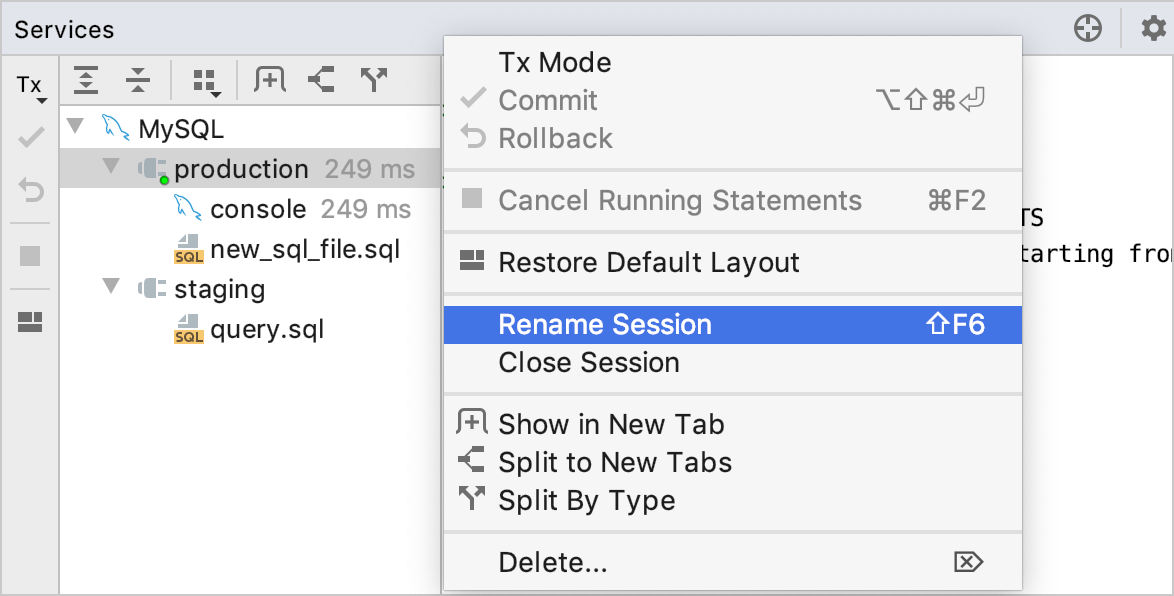Choose Close Session from the menu

coord(589,363)
